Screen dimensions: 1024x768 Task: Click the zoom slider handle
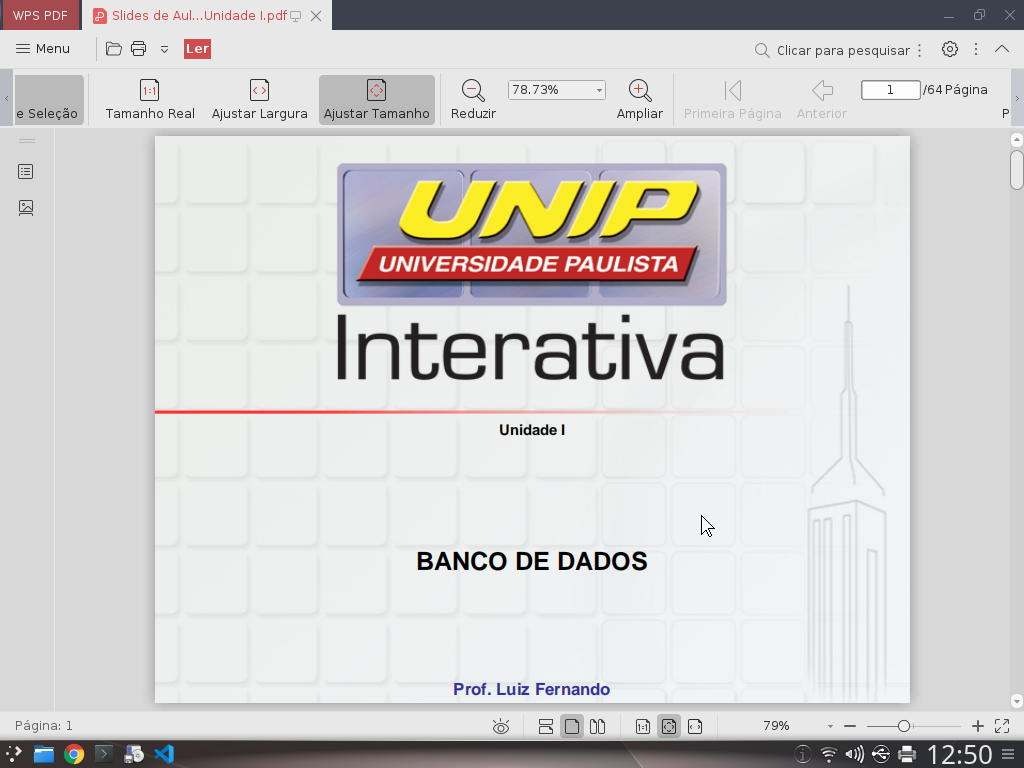[904, 726]
